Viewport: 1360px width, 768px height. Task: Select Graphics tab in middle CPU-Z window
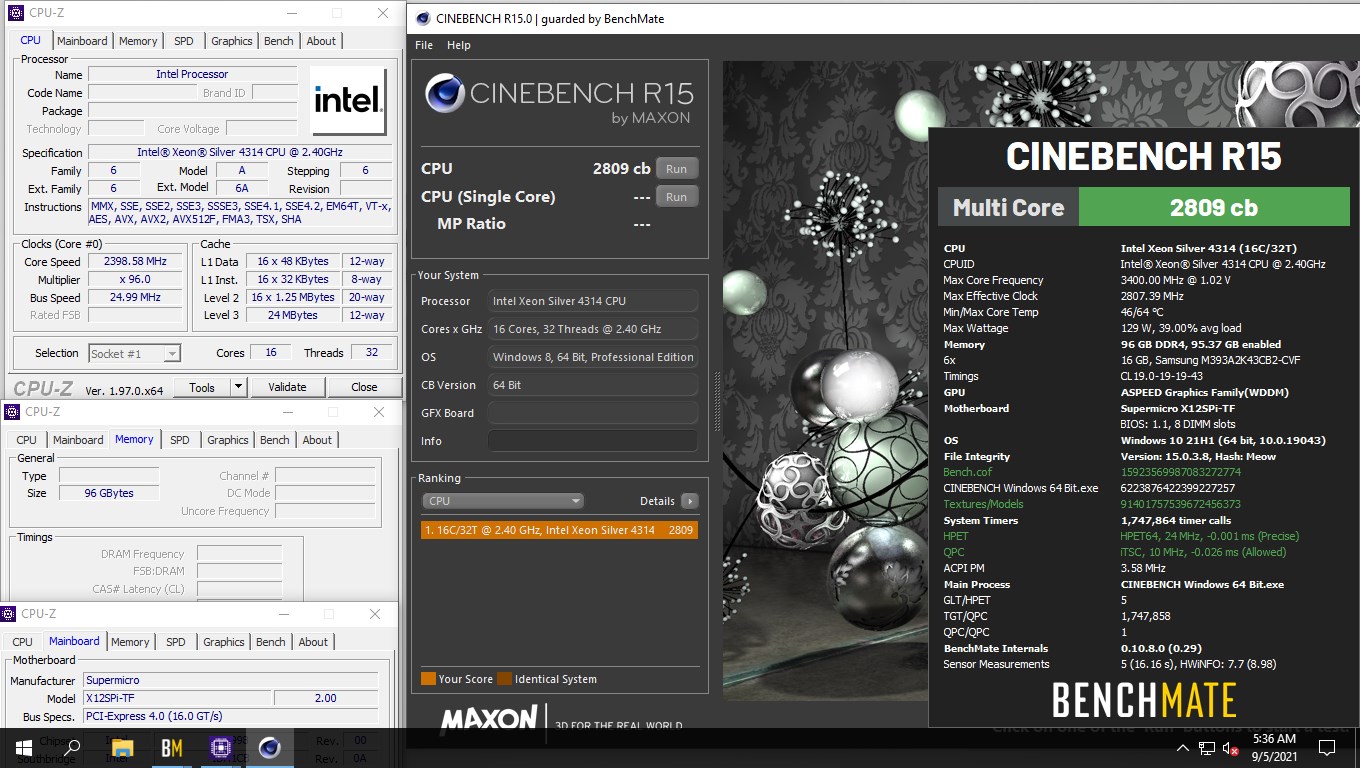(x=228, y=440)
